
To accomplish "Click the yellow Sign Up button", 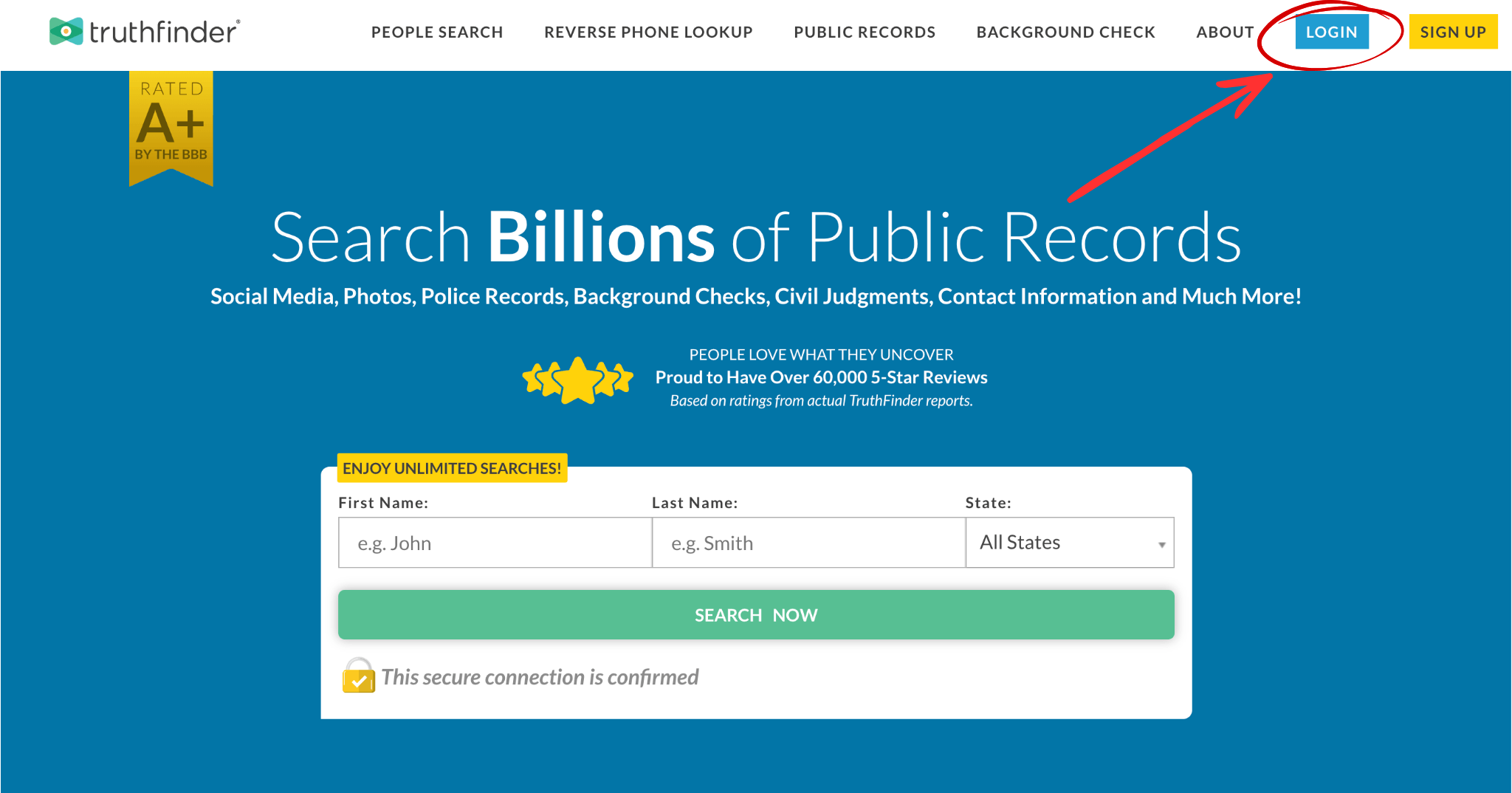I will [x=1453, y=32].
